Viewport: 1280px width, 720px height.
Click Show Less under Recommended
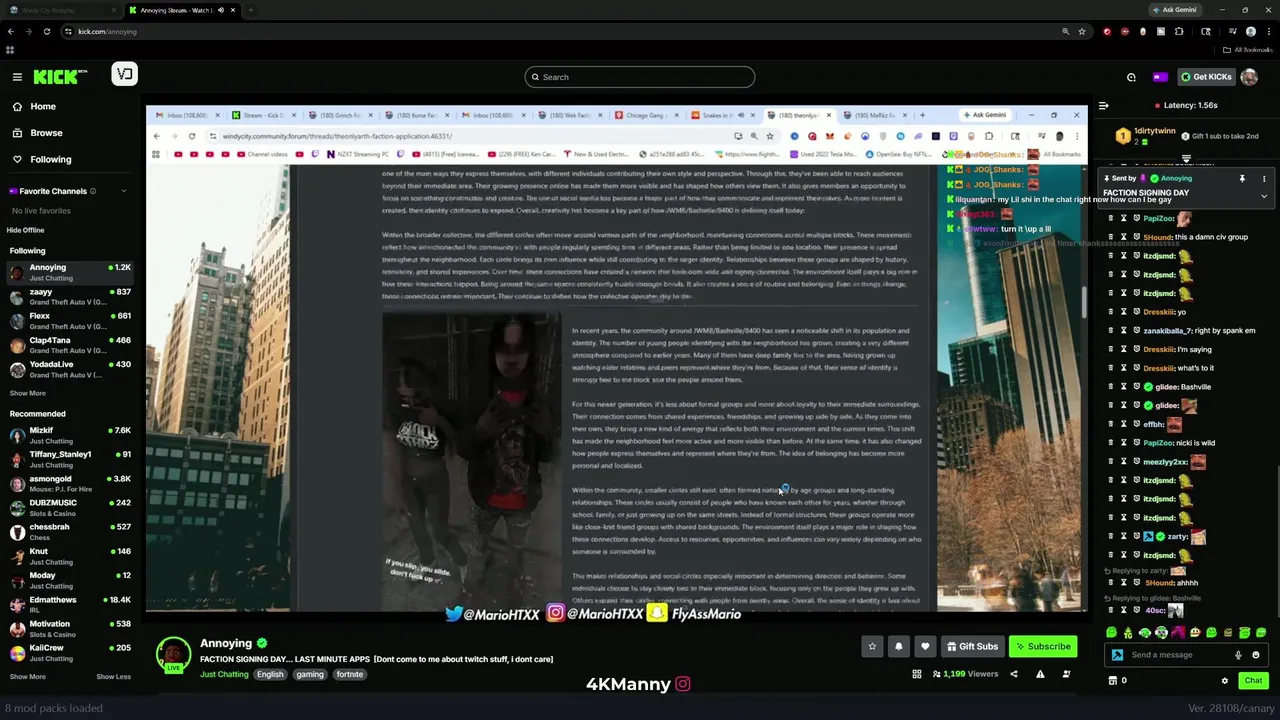click(113, 677)
